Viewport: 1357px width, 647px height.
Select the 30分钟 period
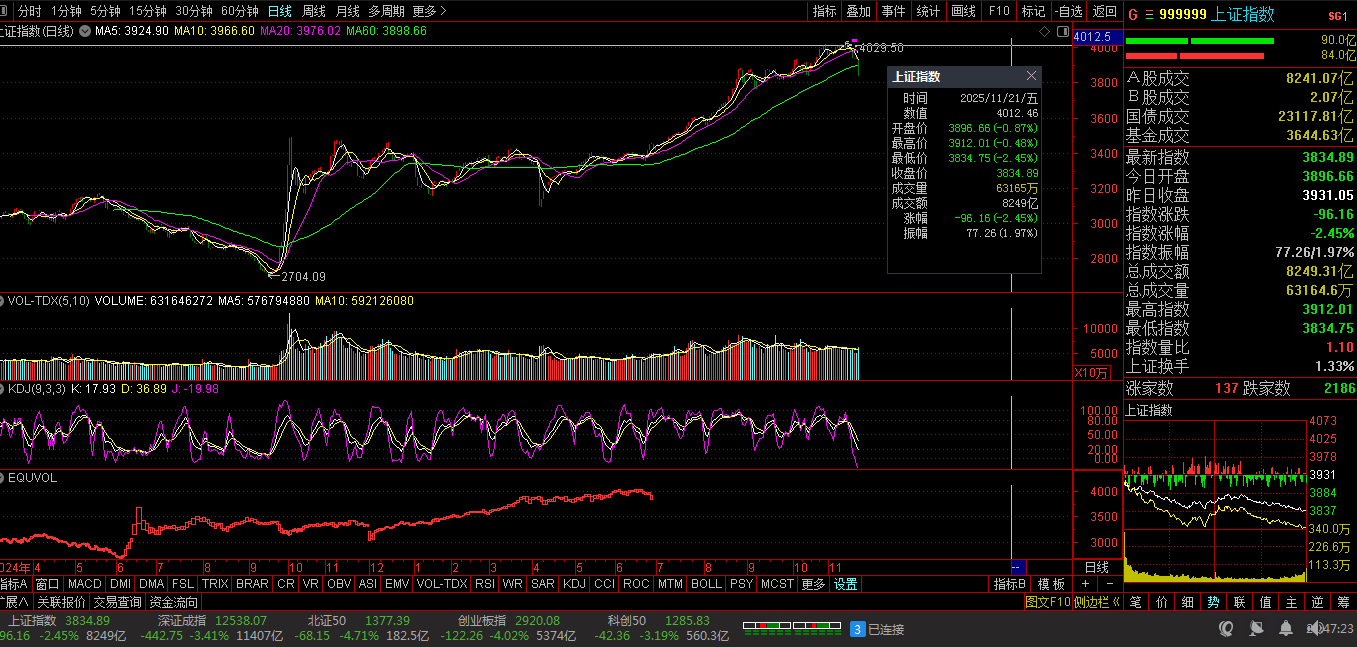point(194,11)
